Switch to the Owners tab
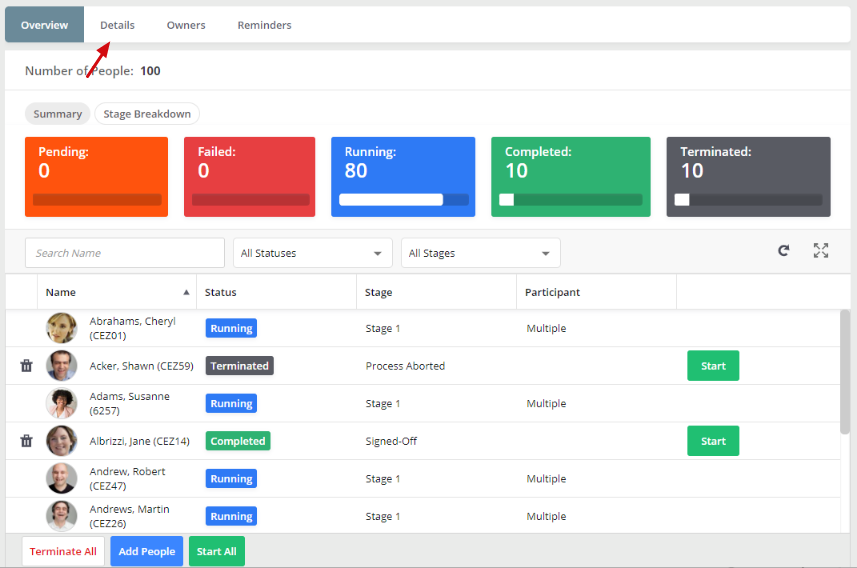The height and width of the screenshot is (568, 857). (186, 25)
